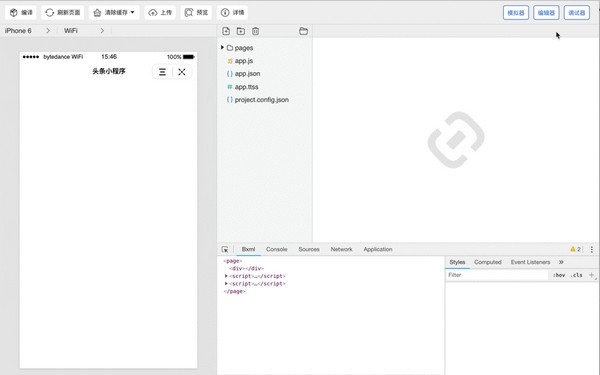Activate the element inspector picker icon
Screen dimensions: 600x375
click(225, 249)
